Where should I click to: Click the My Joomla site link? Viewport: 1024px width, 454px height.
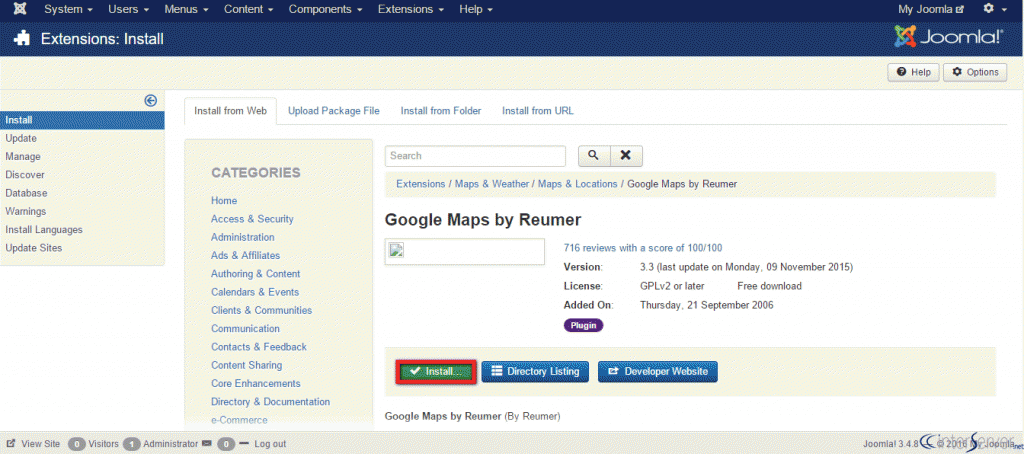pyautogui.click(x=931, y=9)
